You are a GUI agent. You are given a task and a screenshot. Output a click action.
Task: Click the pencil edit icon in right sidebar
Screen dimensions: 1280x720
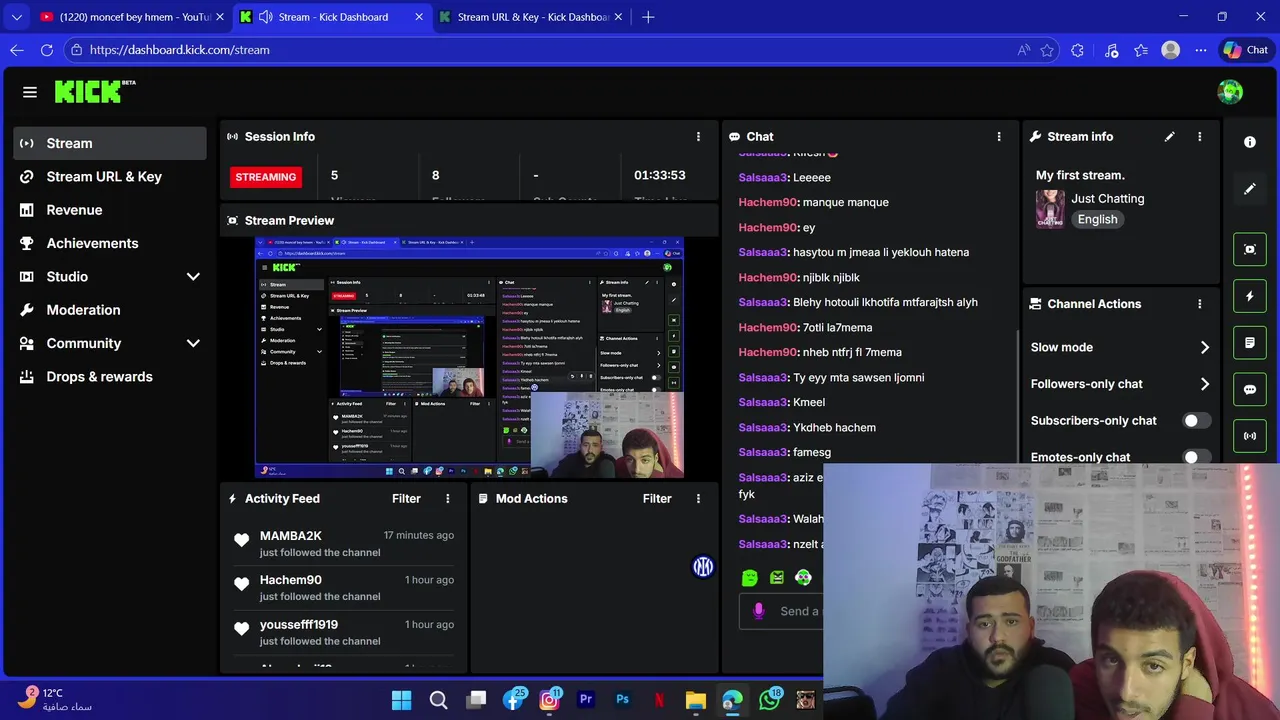click(1250, 189)
